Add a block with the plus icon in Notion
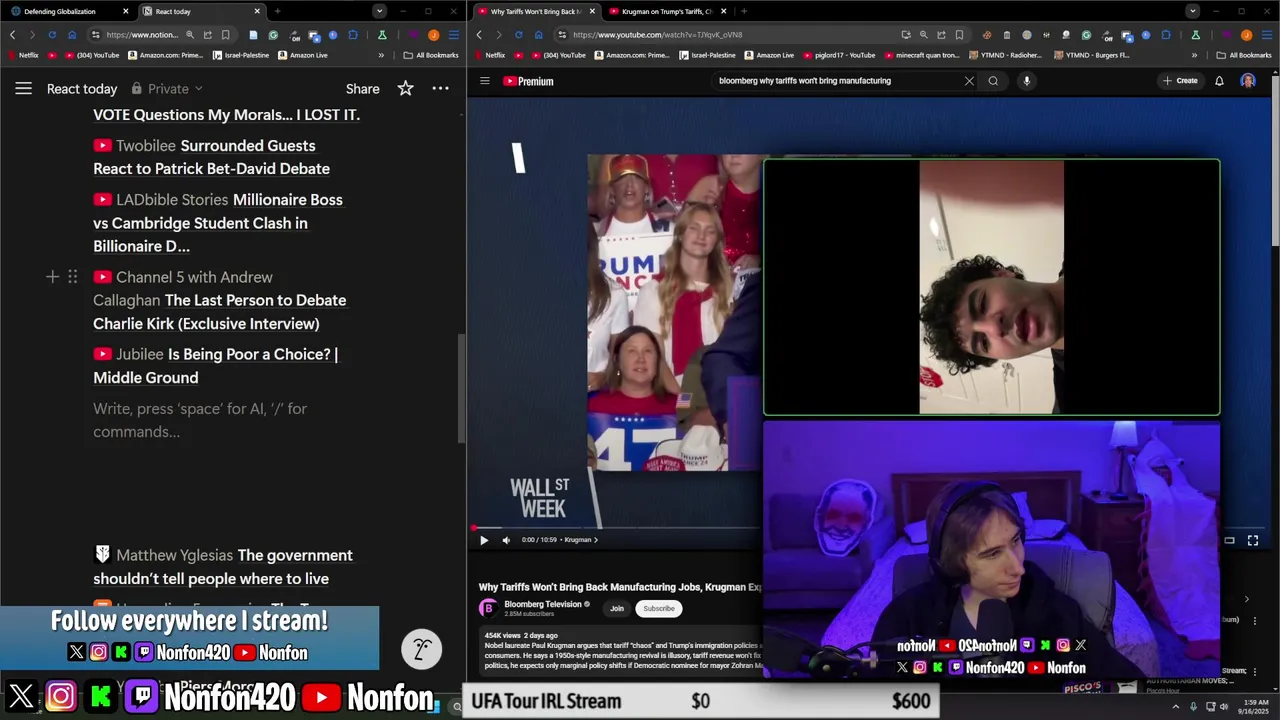Image resolution: width=1280 pixels, height=720 pixels. point(52,277)
